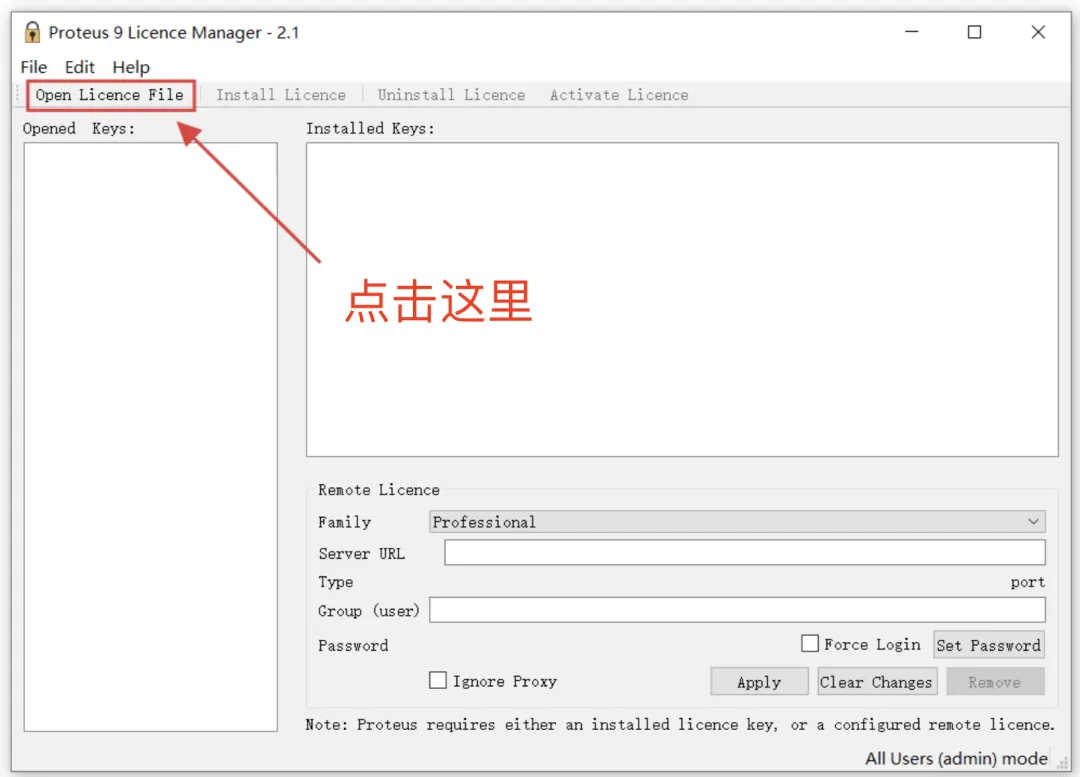Maximize the Licence Manager window
Screen dimensions: 1080x777
pyautogui.click(x=974, y=32)
